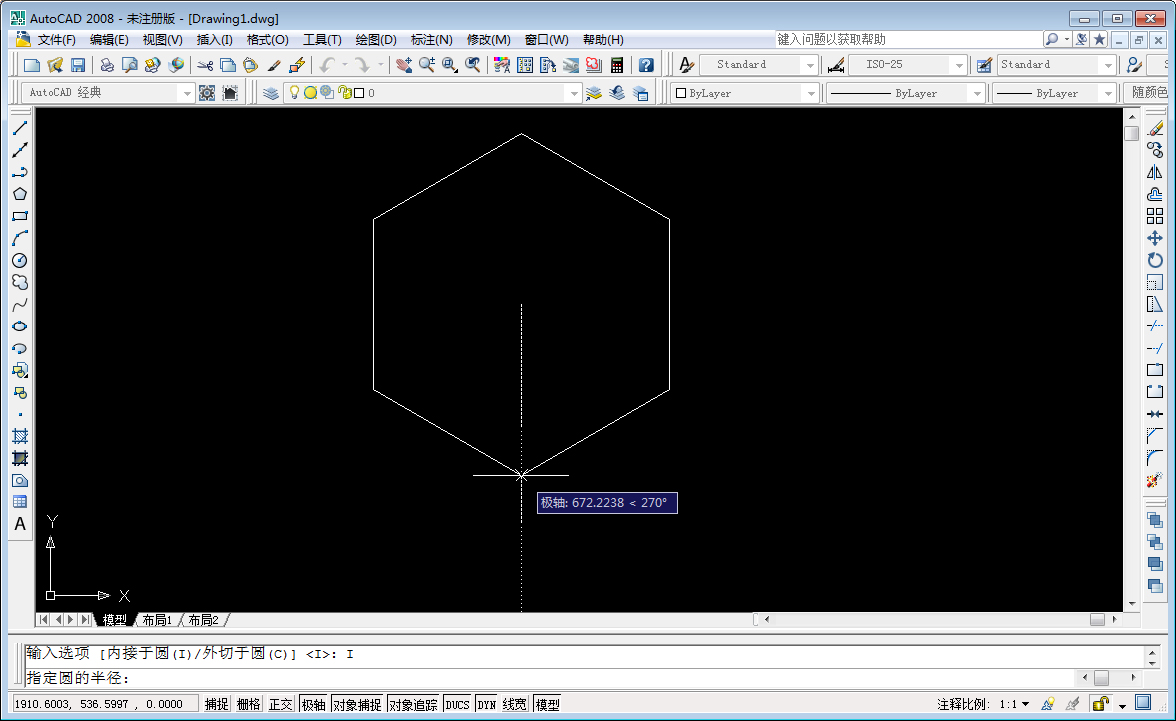Toggle 对象捕捉 (Object Snap) in the status bar
Image resolution: width=1176 pixels, height=721 pixels.
click(x=357, y=705)
